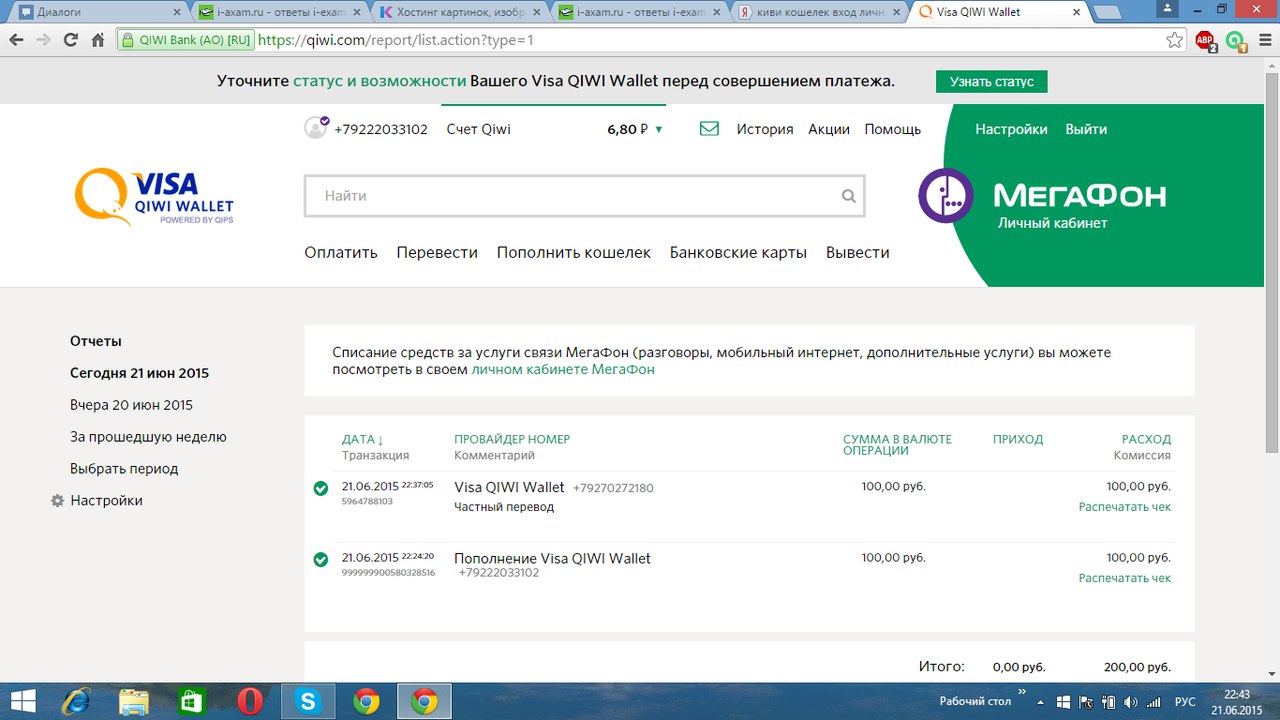Click green checkmark of the Частный перевод transaction
1280x720 pixels.
point(320,488)
